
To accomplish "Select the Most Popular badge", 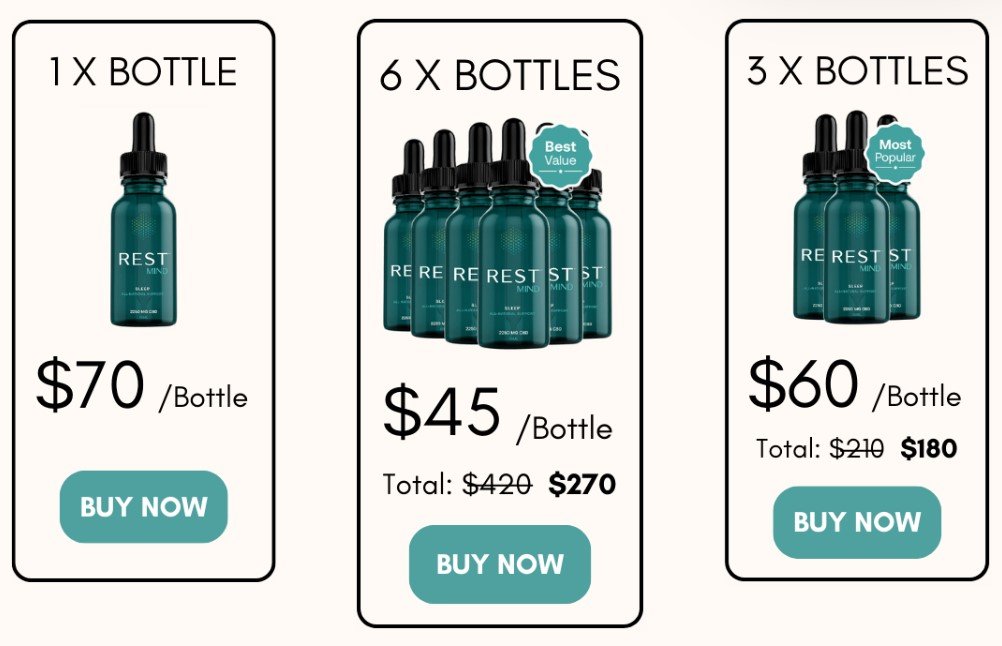I will pos(895,151).
